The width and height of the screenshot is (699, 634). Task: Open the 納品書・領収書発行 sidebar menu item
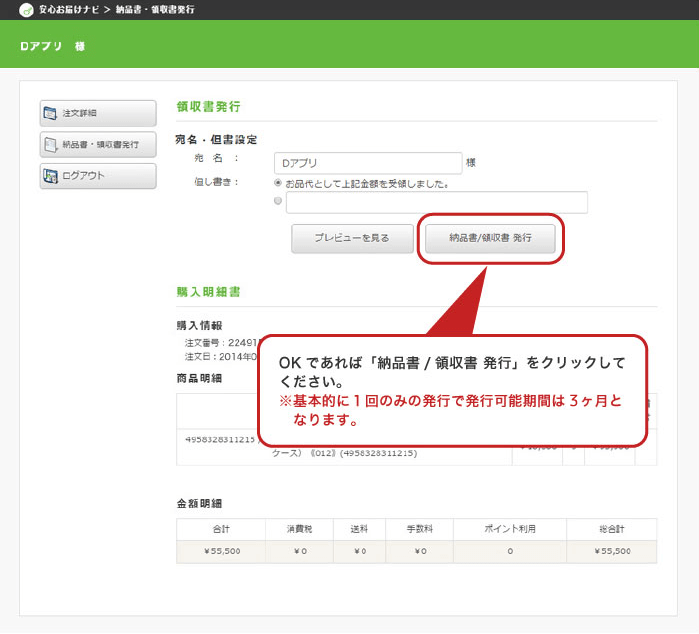point(98,144)
